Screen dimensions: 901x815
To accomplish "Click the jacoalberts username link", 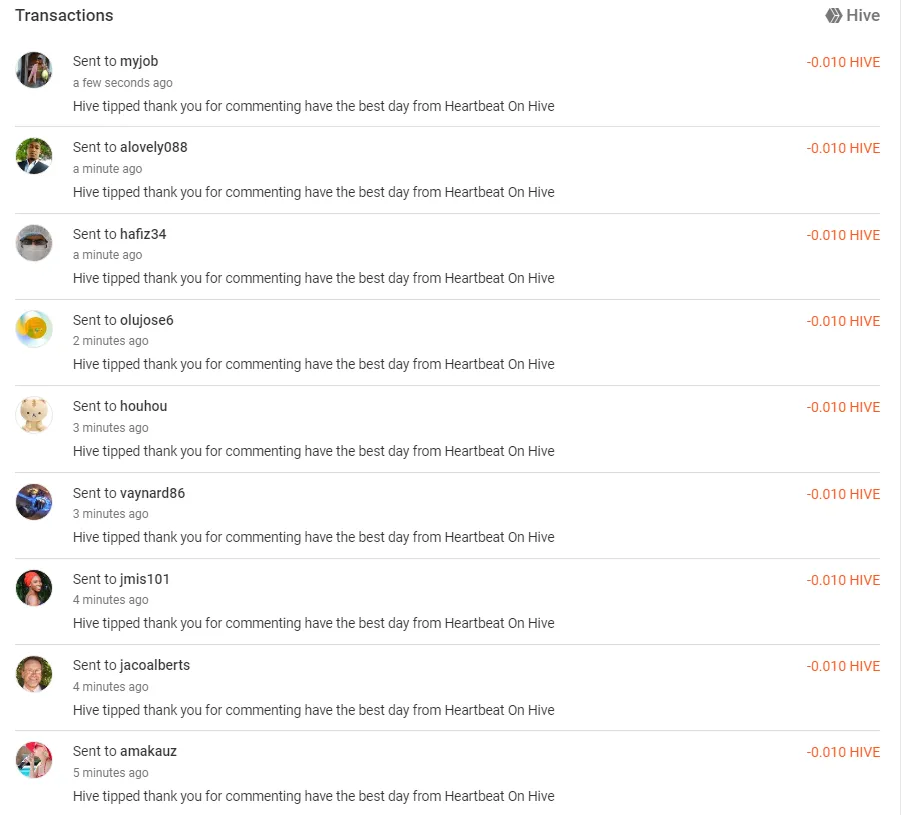I will point(154,665).
